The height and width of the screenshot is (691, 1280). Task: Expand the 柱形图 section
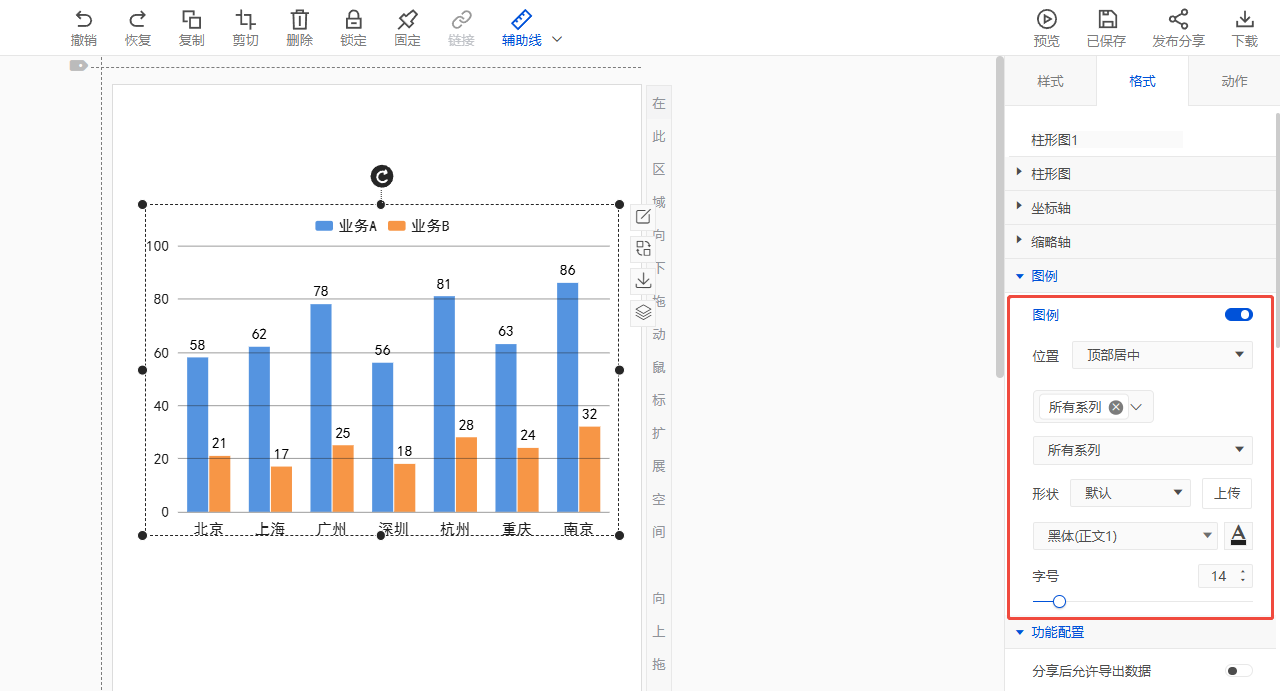pyautogui.click(x=1140, y=174)
